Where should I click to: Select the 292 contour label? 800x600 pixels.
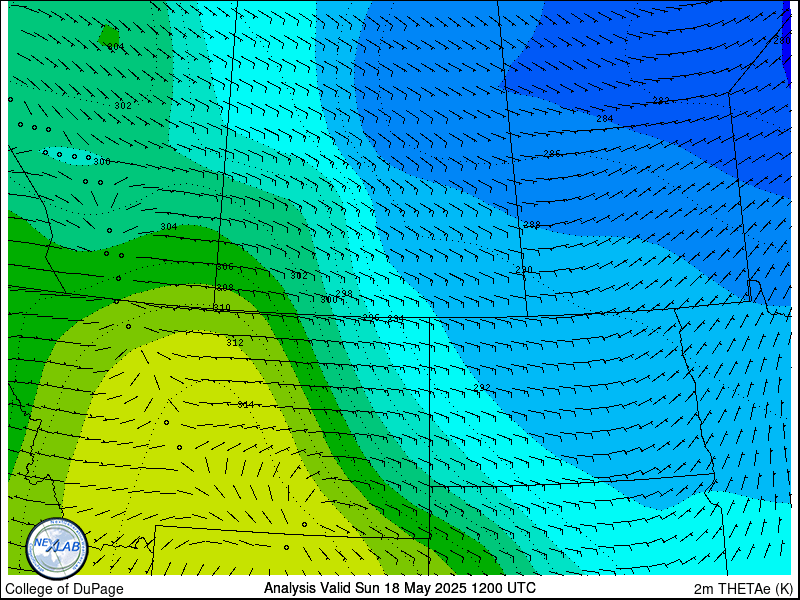point(482,388)
